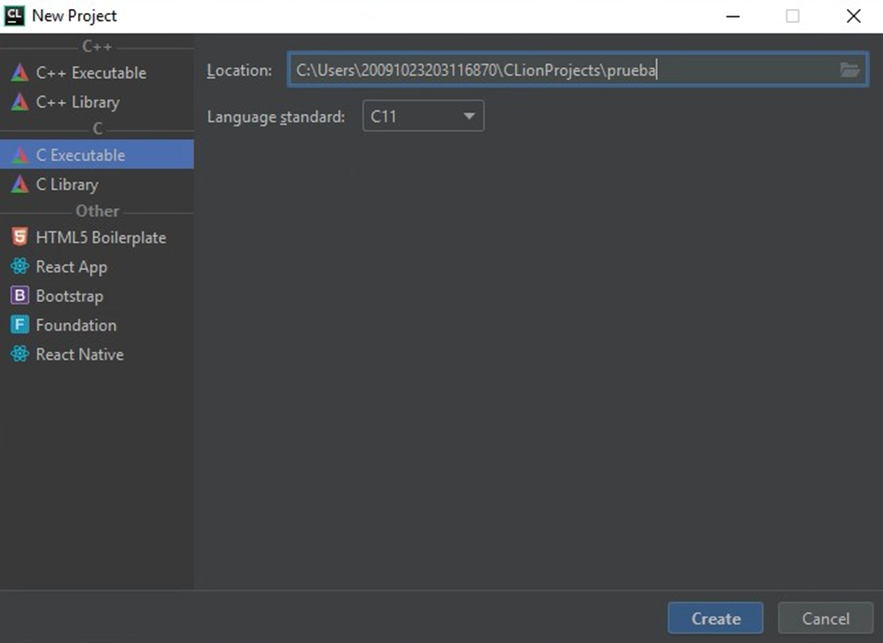This screenshot has height=643, width=883.
Task: Select C++ Executable project type
Action: click(97, 73)
